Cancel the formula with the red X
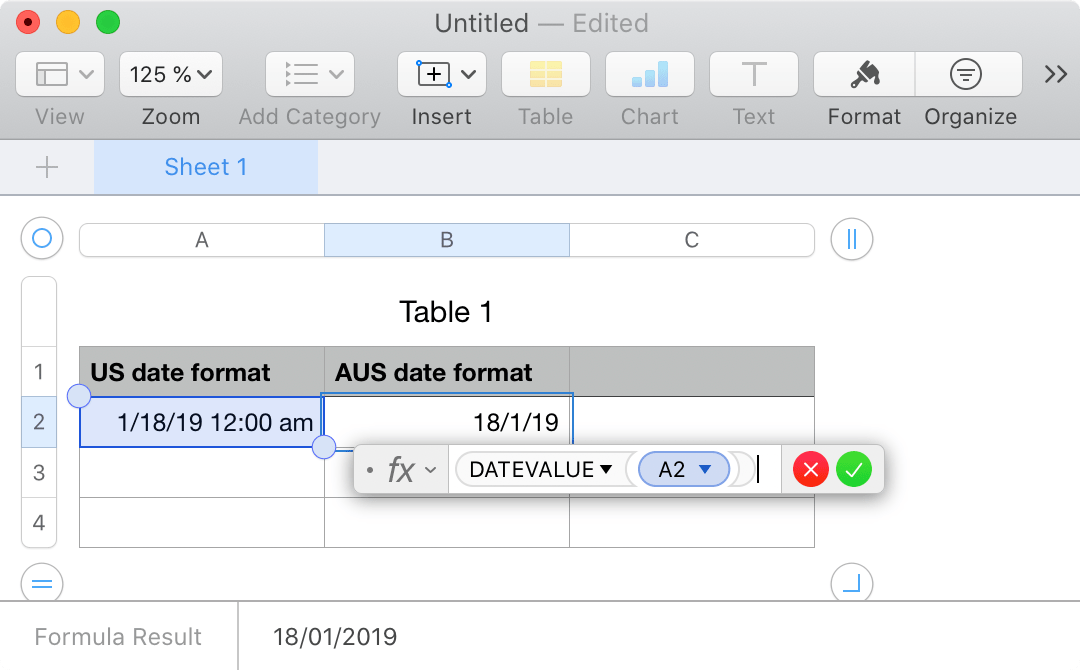 810,469
